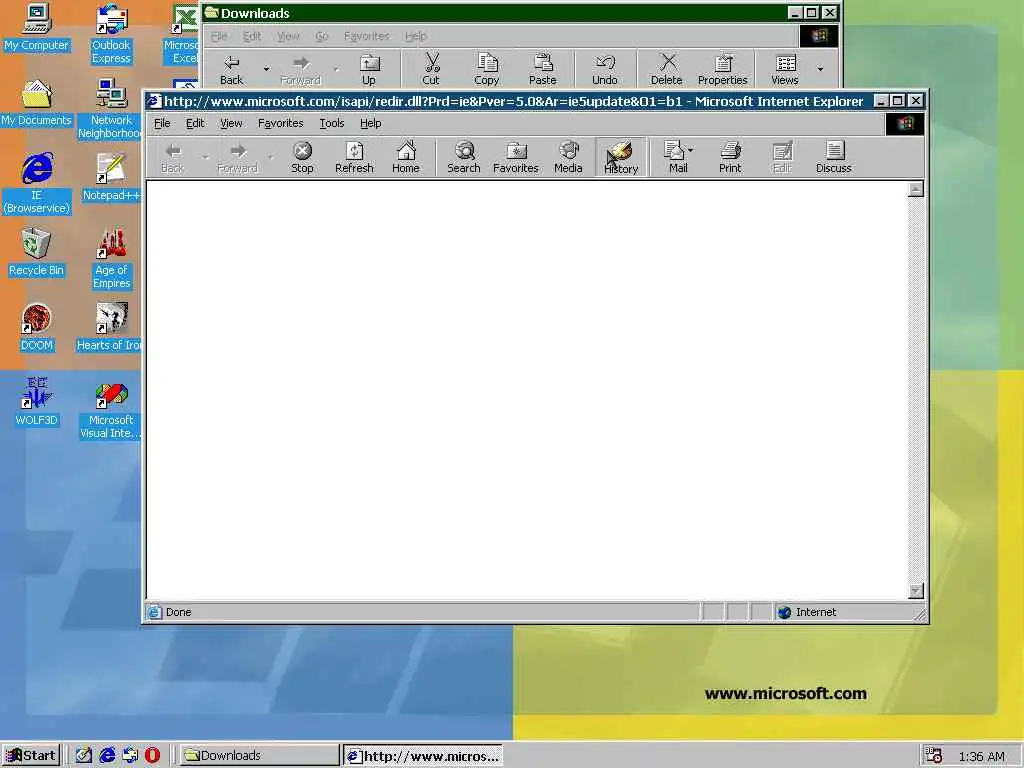Screen dimensions: 1024x768
Task: Click the scroll up arrow in Internet Explorer
Action: tap(916, 189)
